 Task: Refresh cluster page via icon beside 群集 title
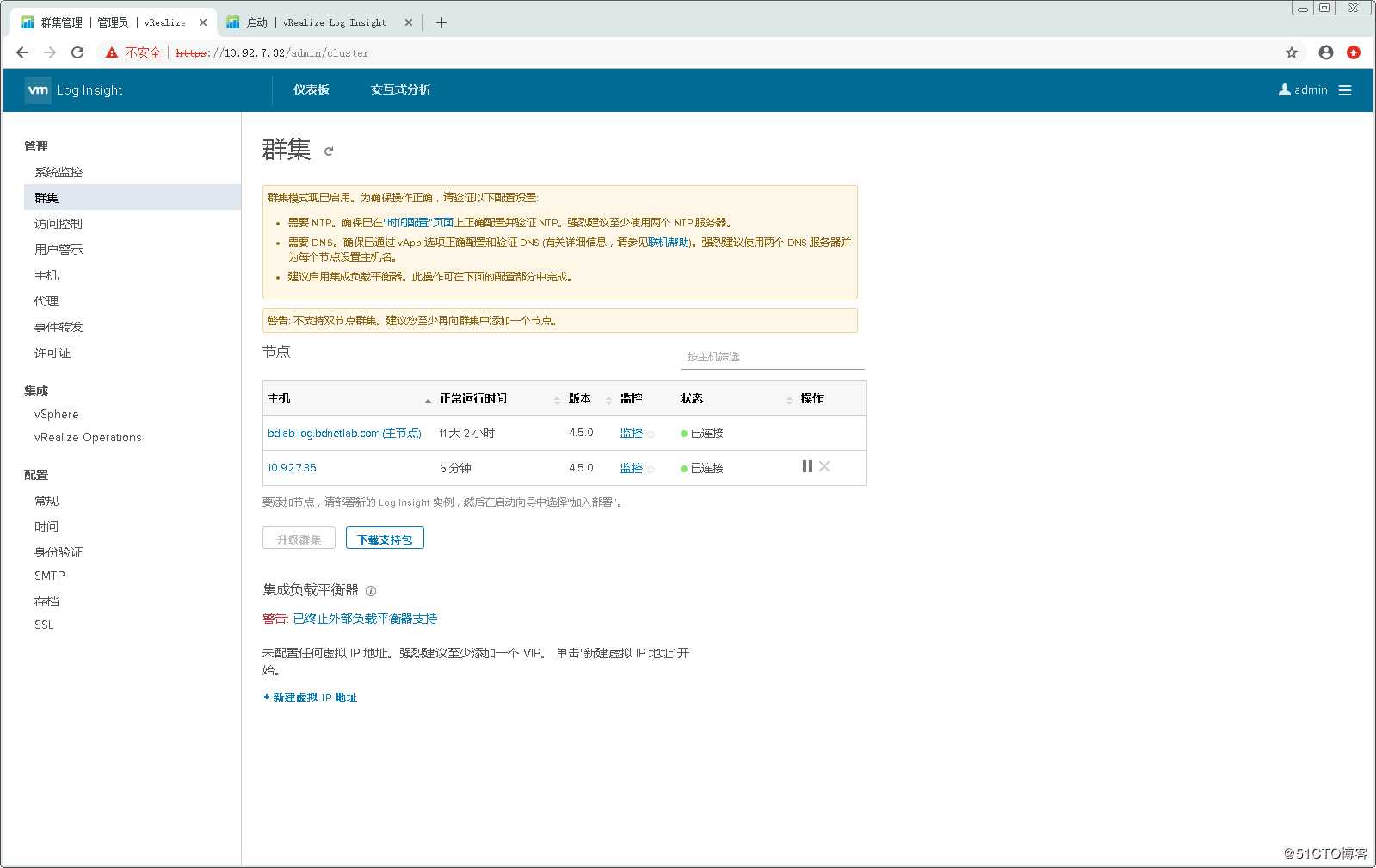328,151
